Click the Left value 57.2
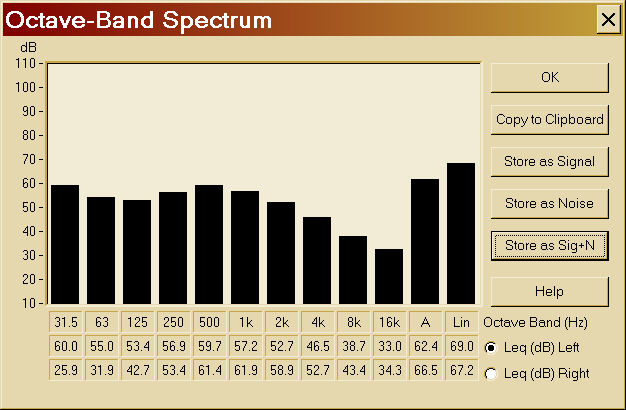 point(246,346)
